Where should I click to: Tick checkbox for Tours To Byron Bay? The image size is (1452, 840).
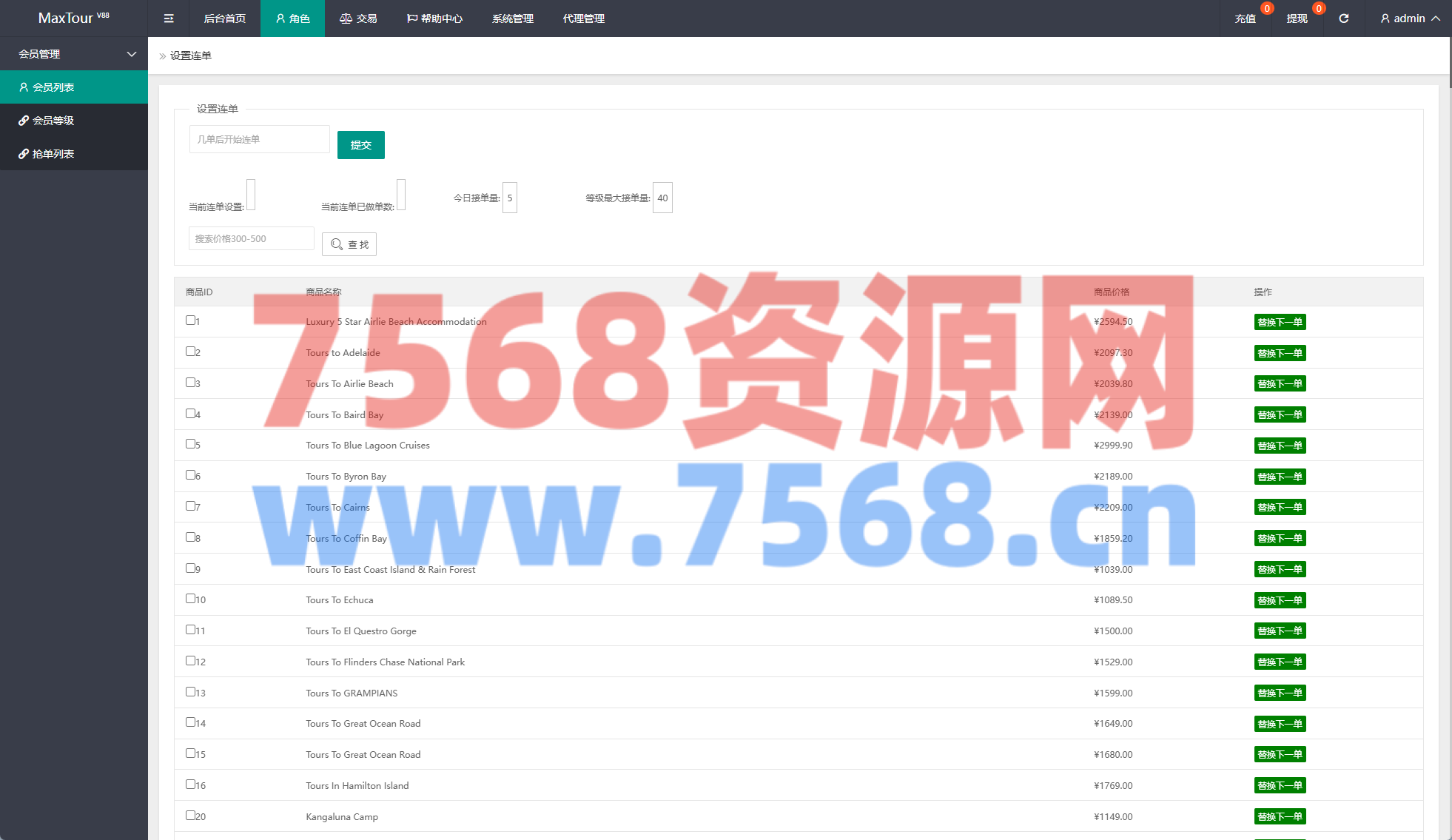click(190, 475)
